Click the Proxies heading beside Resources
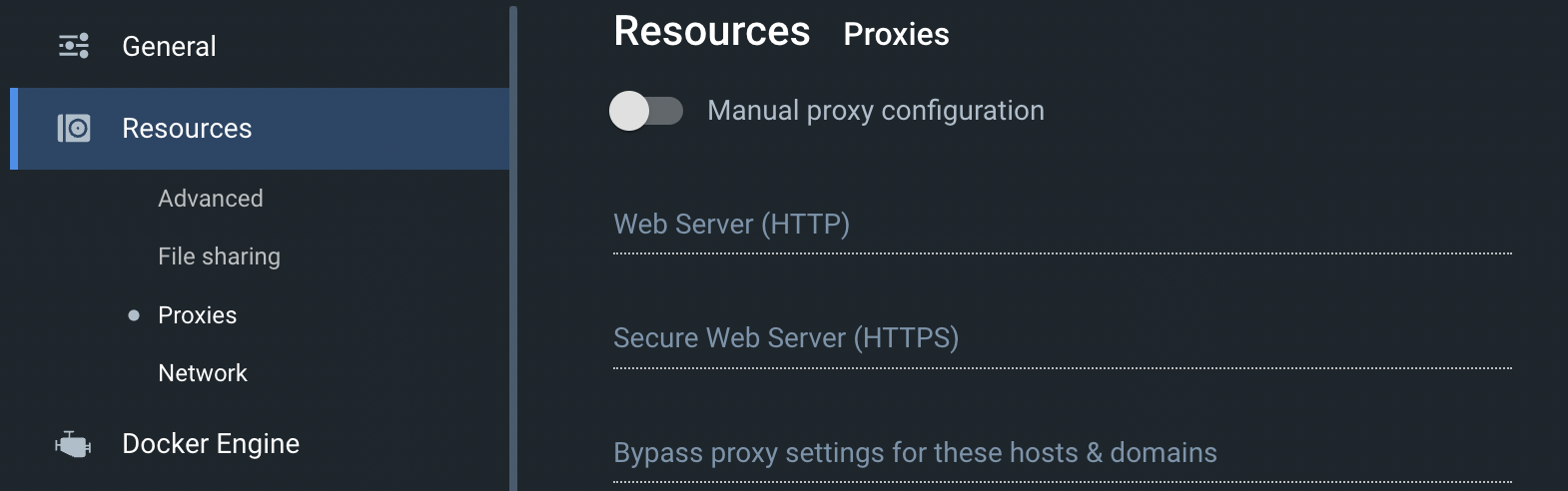The width and height of the screenshot is (1568, 491). (x=896, y=35)
